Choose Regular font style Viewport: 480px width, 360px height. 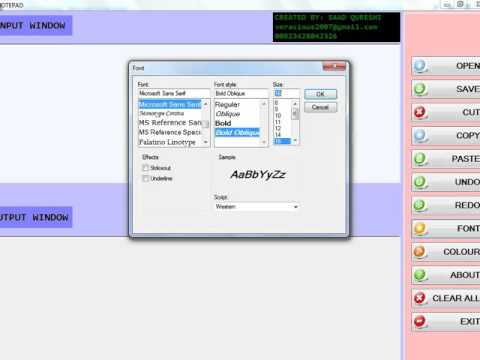pos(227,105)
